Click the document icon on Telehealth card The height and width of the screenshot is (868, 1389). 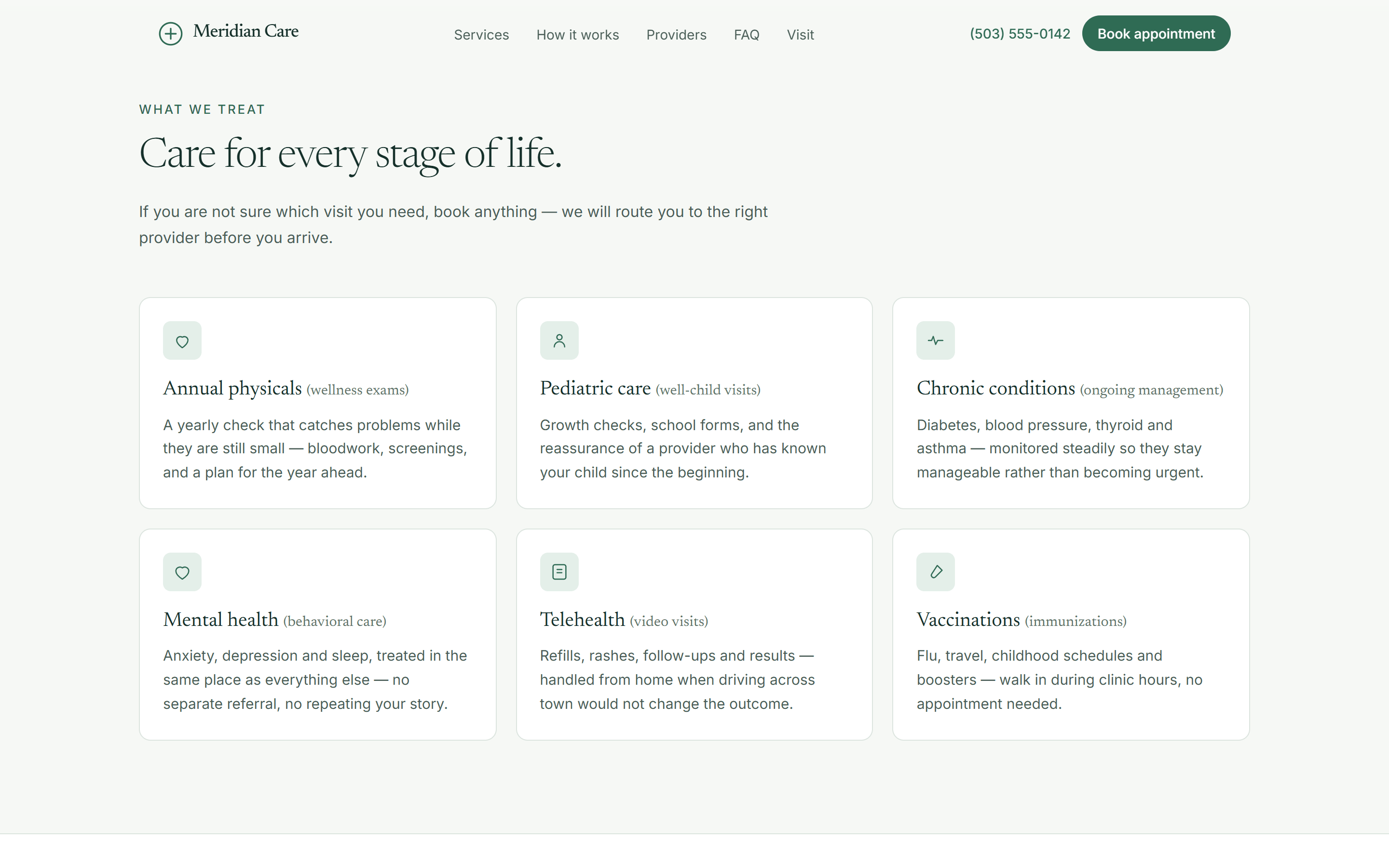click(x=559, y=572)
